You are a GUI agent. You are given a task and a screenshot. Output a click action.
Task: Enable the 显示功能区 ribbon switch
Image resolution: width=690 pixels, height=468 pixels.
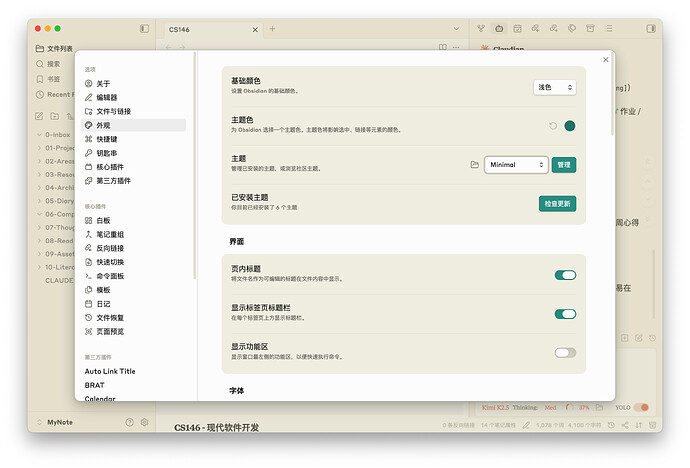565,353
